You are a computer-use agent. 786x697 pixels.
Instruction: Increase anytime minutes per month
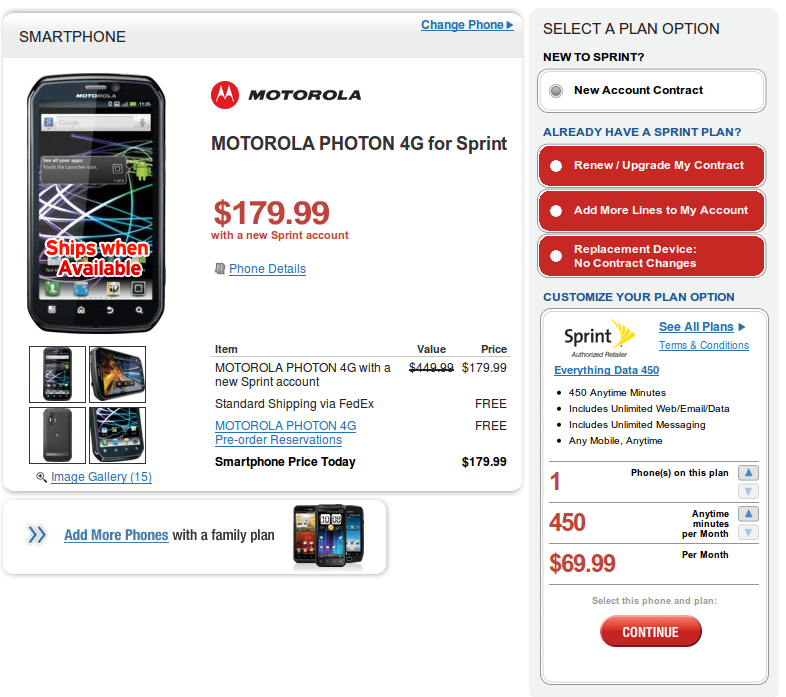(x=748, y=514)
